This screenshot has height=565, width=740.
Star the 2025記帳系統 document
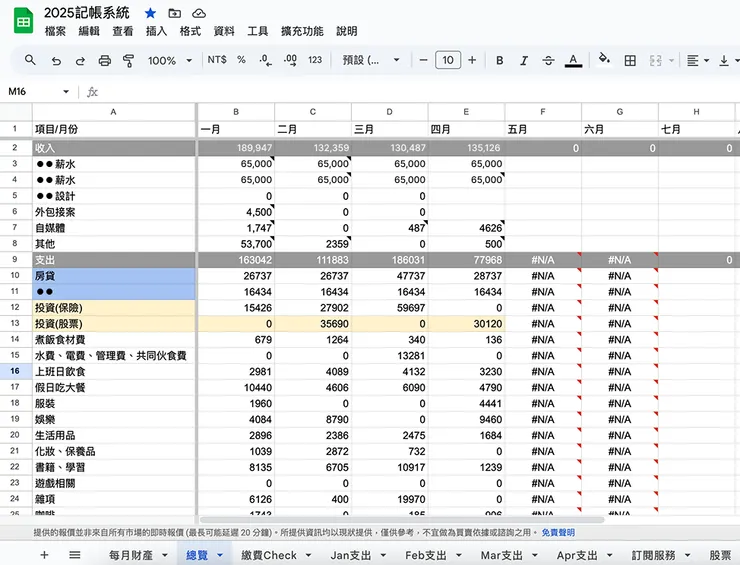coord(151,13)
